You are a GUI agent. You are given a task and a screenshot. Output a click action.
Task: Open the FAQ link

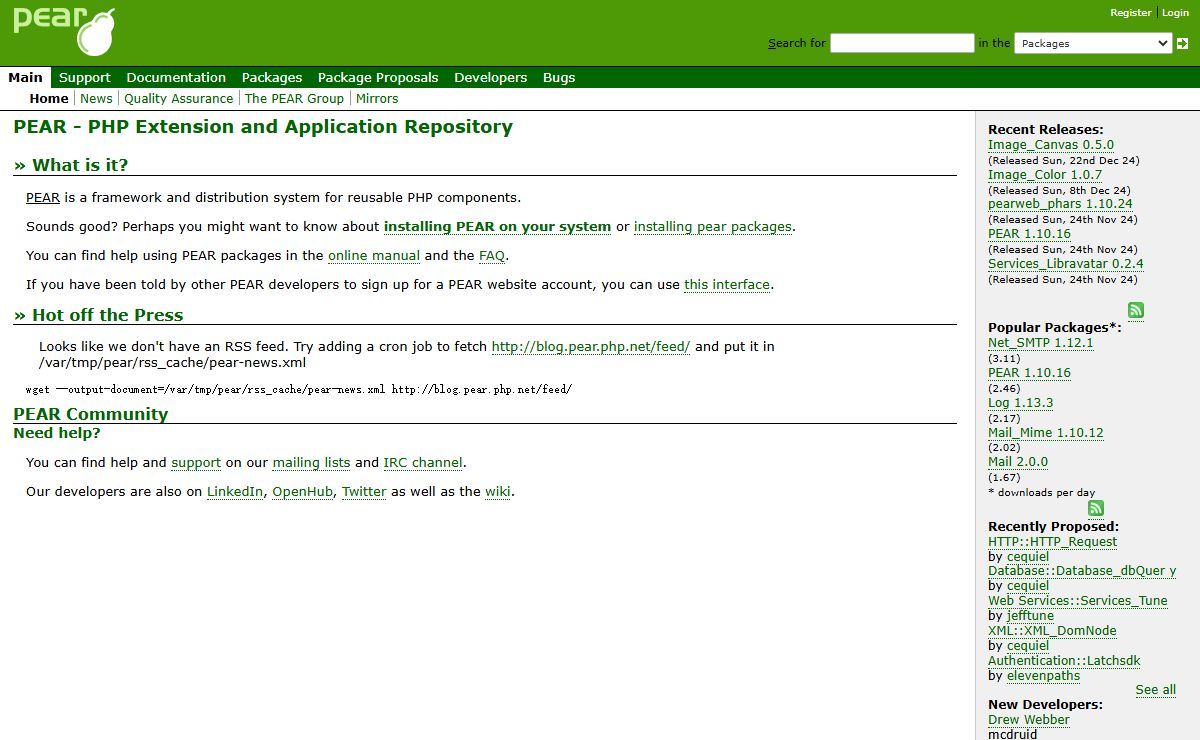pyautogui.click(x=492, y=255)
